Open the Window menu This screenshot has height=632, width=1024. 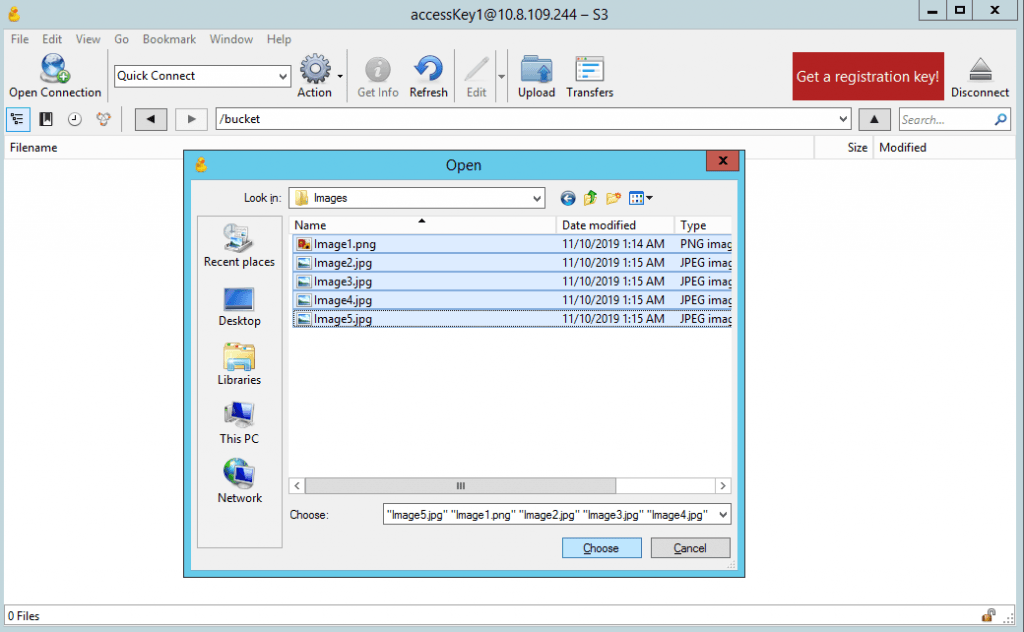(231, 39)
